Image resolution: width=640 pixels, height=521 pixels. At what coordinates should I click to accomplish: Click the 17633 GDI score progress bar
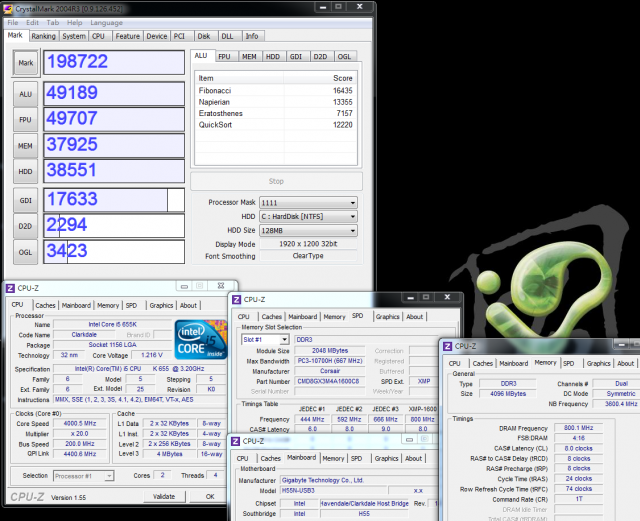(x=114, y=200)
